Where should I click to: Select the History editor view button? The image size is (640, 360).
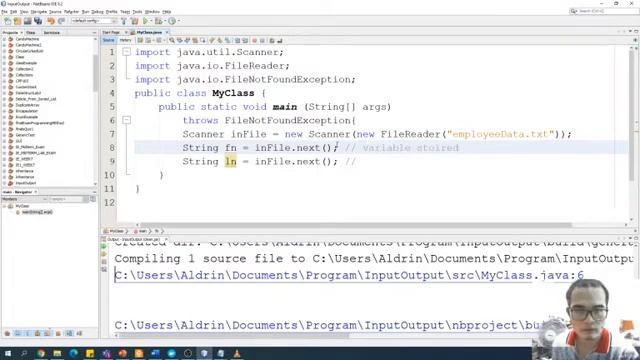tap(125, 40)
